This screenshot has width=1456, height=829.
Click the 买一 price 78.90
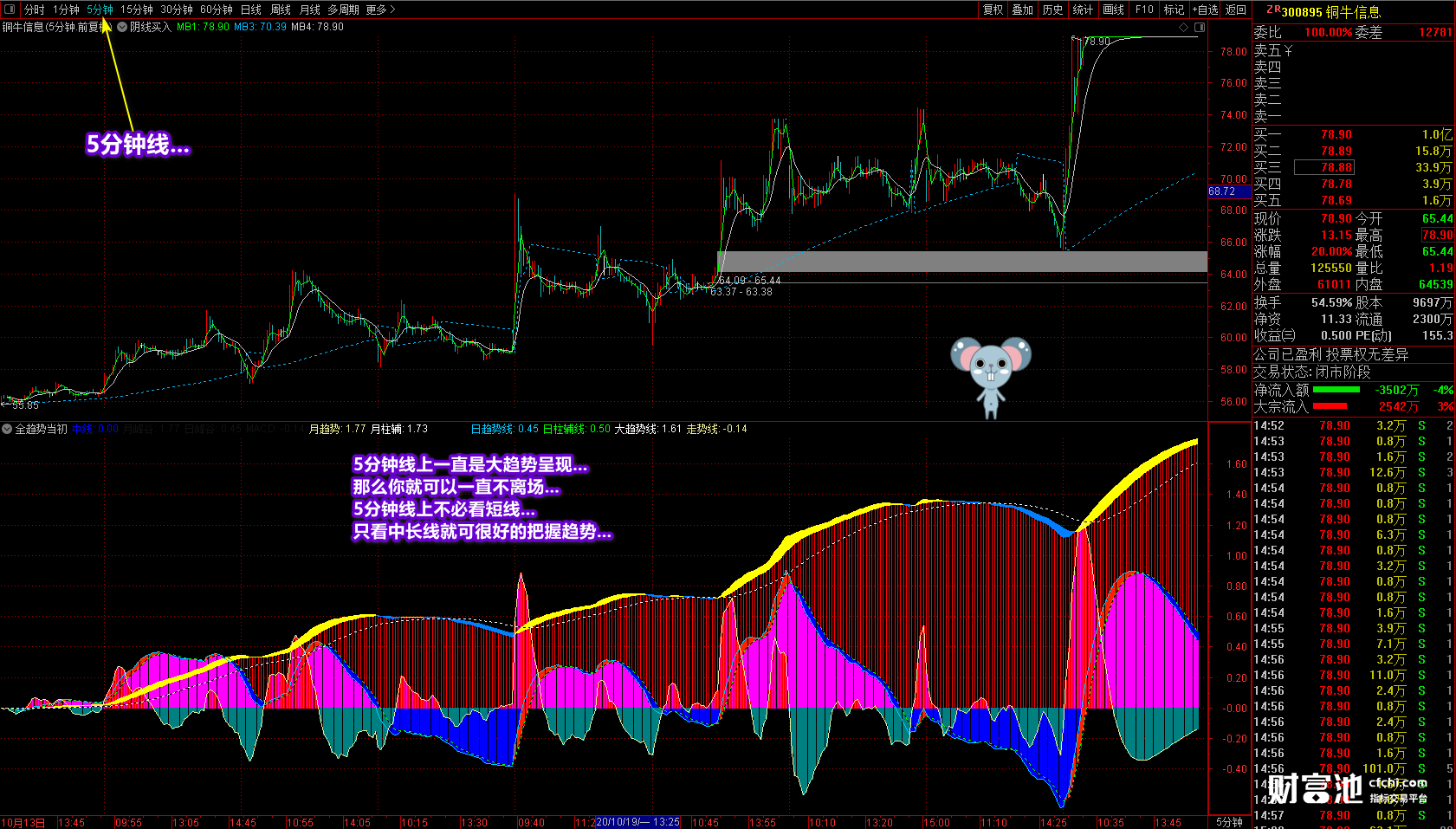point(1336,134)
